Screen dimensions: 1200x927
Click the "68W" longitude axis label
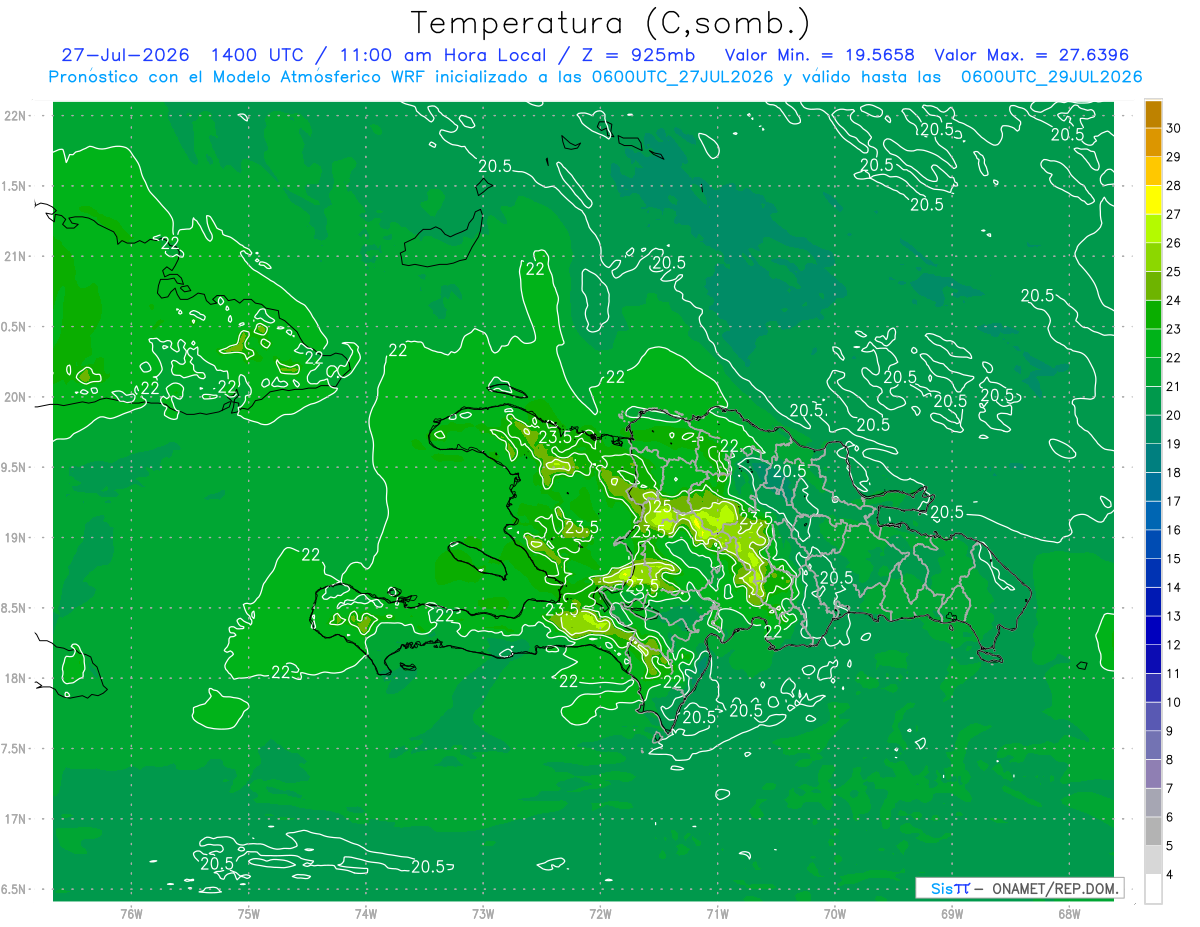pos(1069,914)
